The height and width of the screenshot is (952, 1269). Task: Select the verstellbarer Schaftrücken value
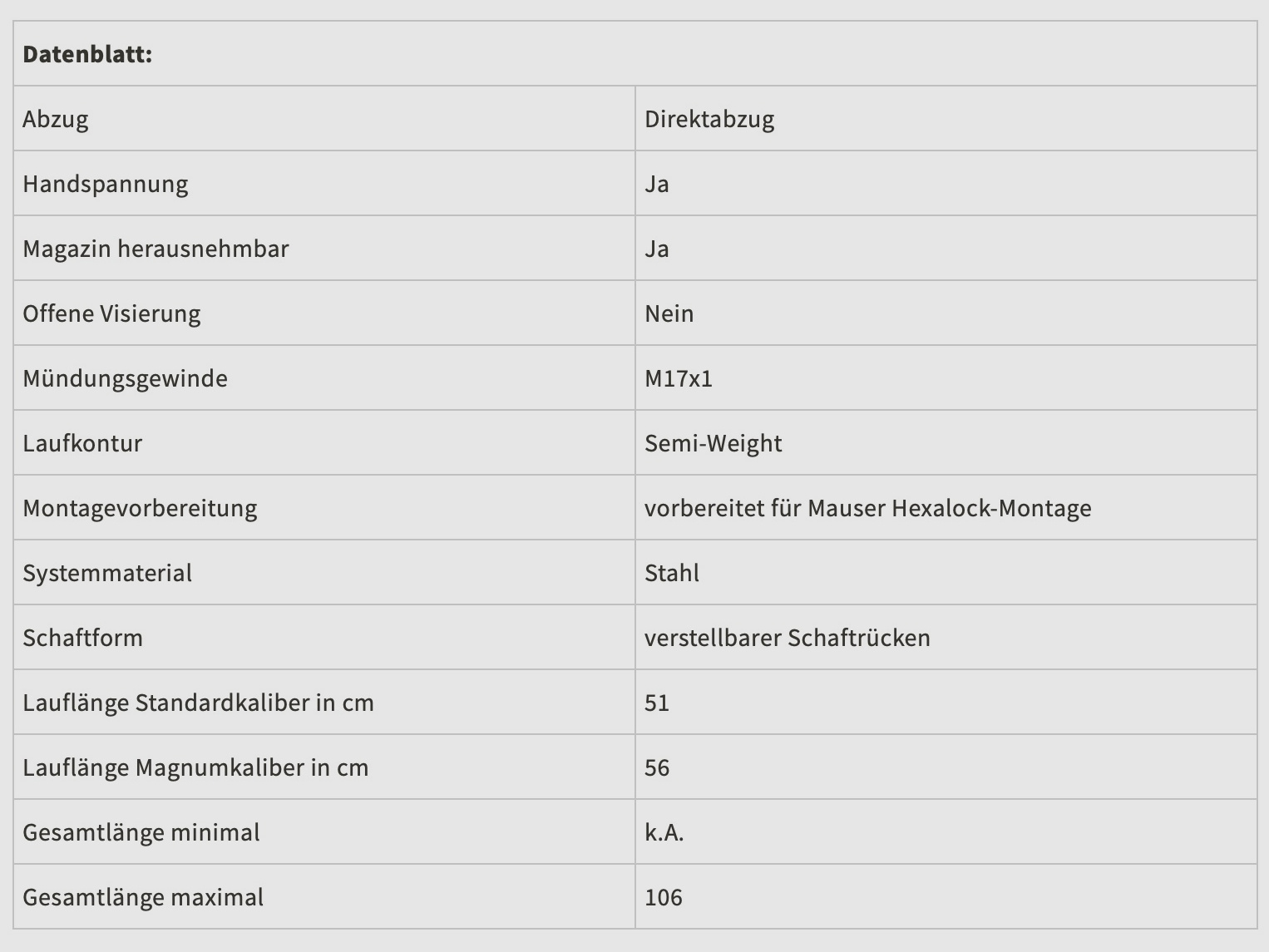pyautogui.click(x=788, y=638)
